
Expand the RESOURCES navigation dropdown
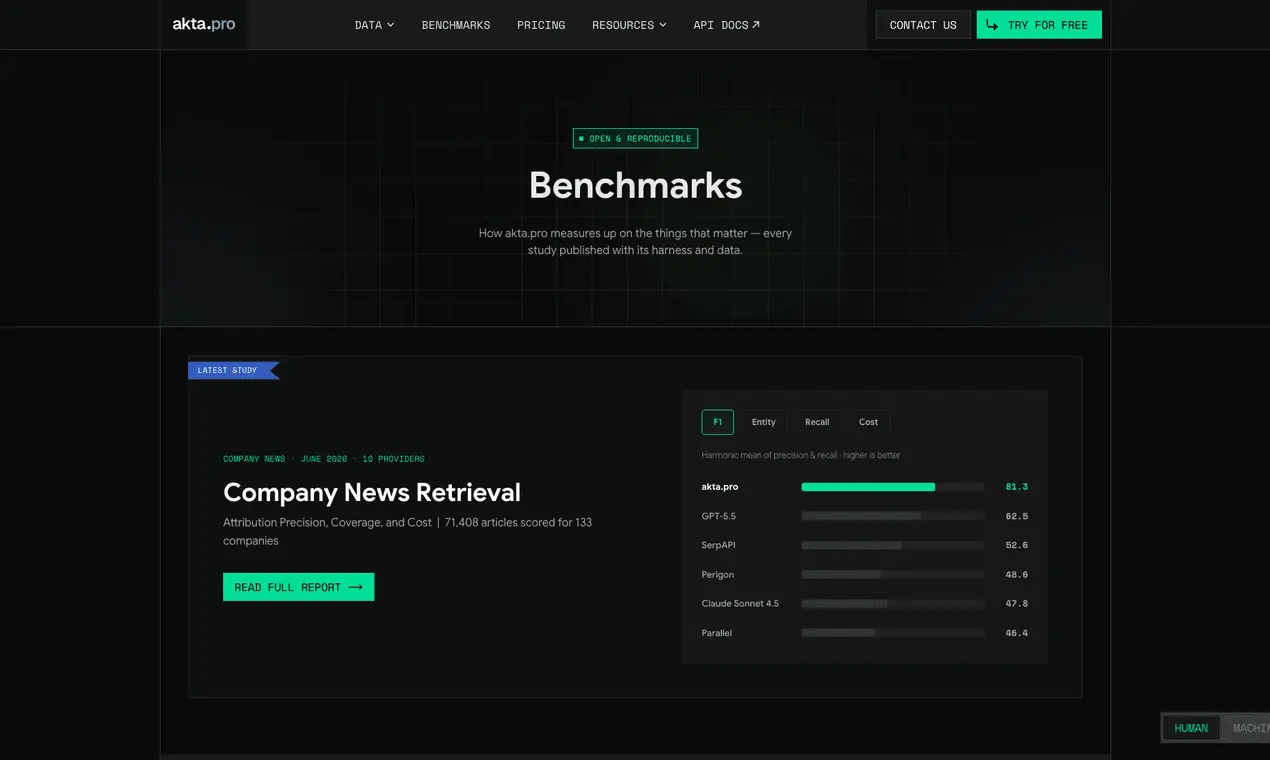tap(629, 25)
